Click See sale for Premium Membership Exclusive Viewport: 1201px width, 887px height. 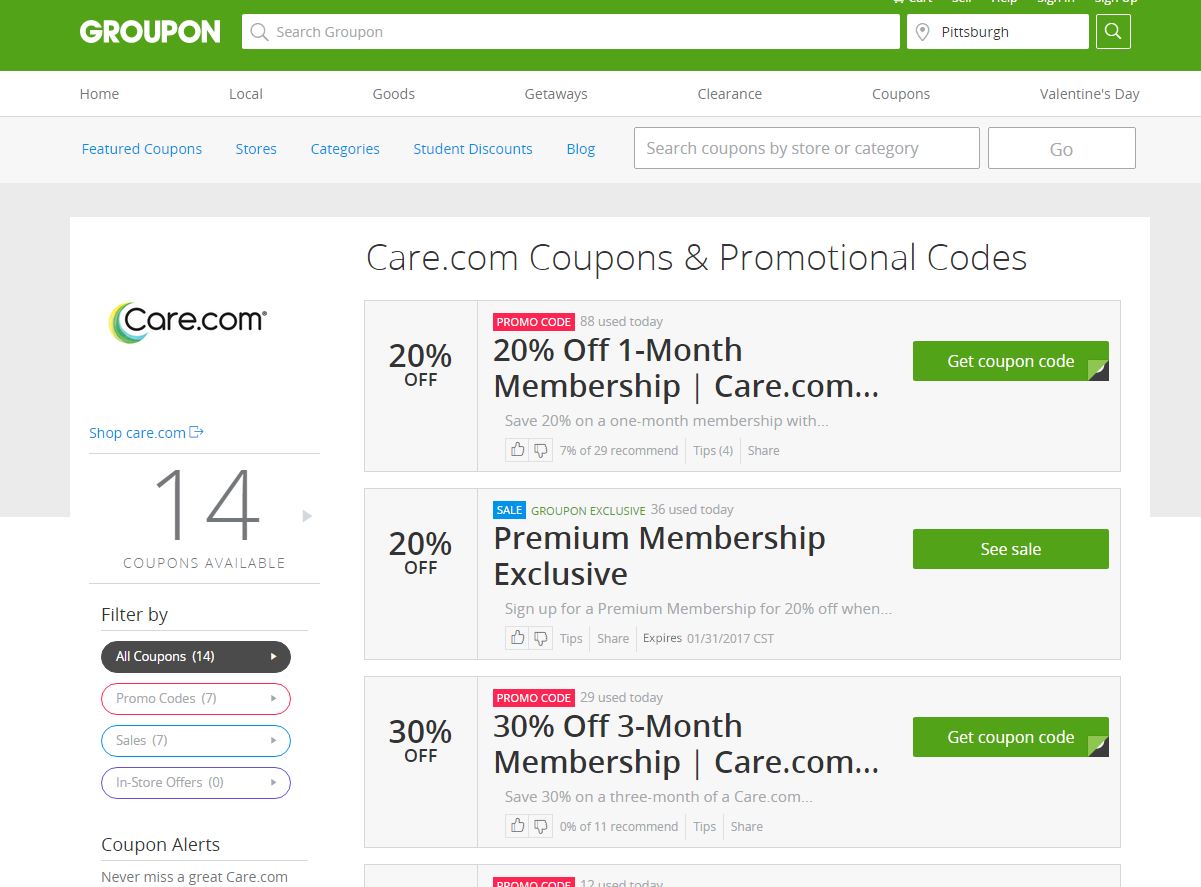click(x=1010, y=548)
